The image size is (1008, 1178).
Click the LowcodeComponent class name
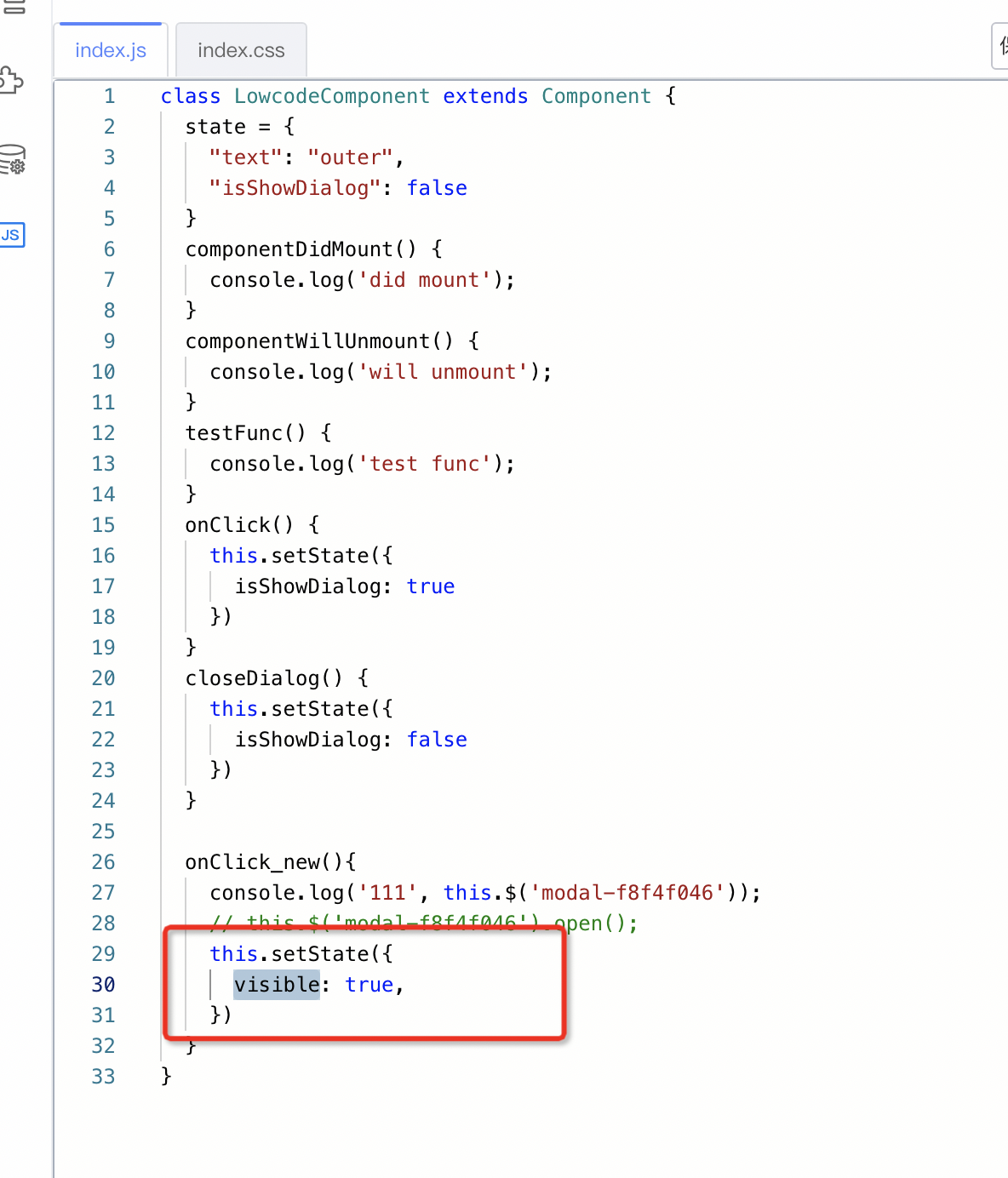331,95
